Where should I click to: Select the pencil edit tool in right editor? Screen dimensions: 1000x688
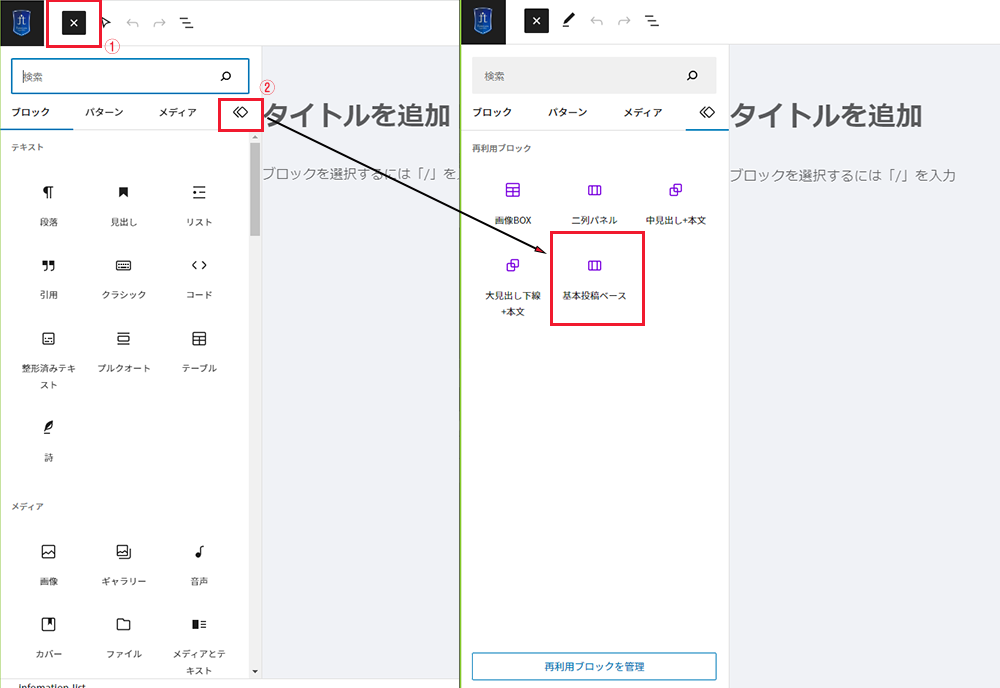tap(568, 21)
